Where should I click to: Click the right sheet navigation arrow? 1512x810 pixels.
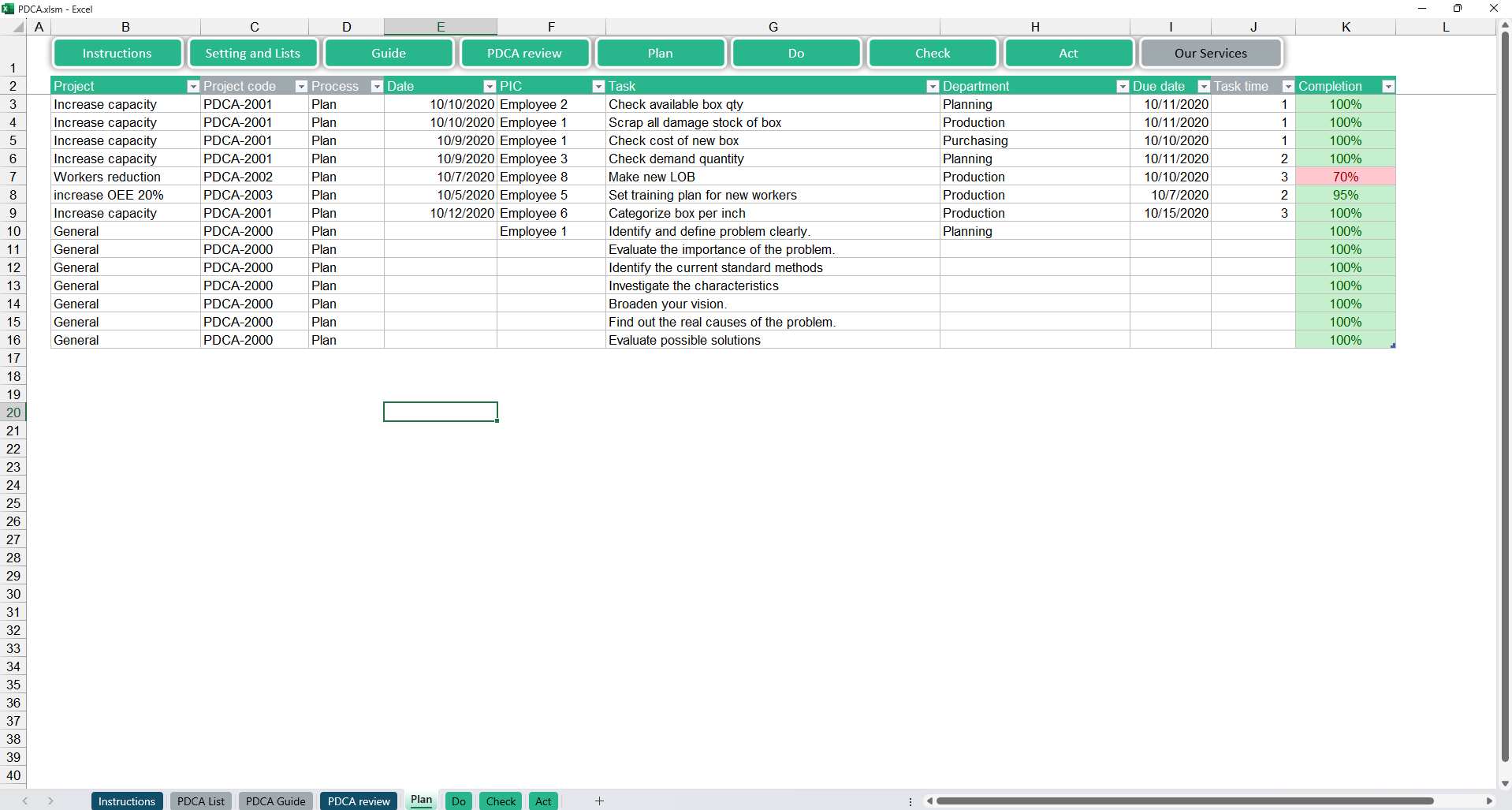(51, 801)
